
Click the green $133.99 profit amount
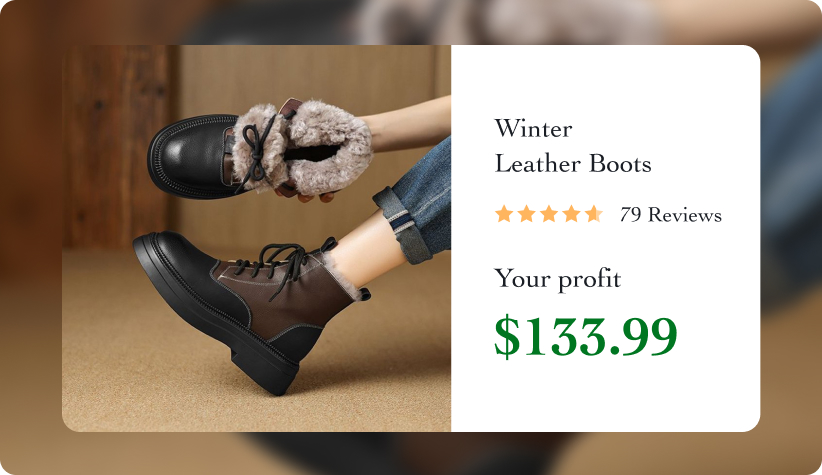[586, 336]
